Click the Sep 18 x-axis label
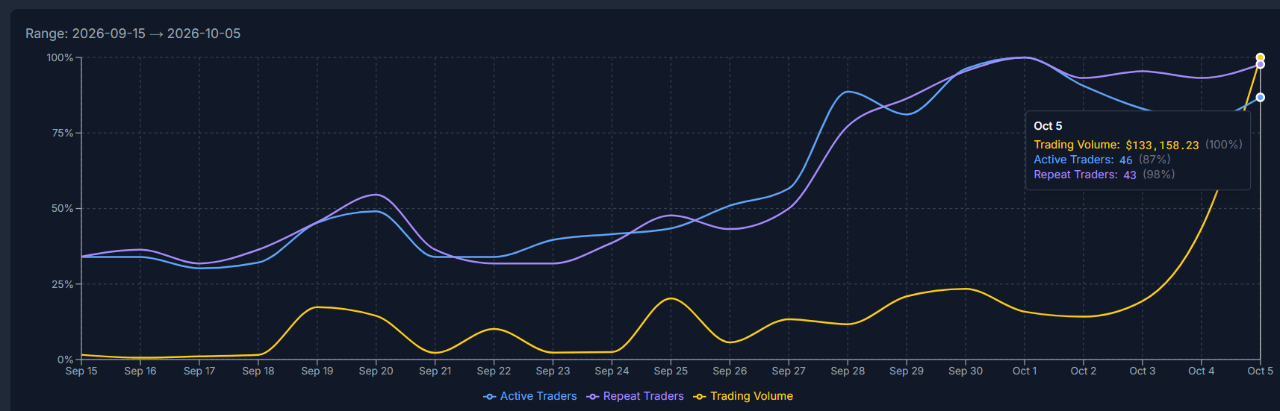Viewport: 1280px width, 411px height. [x=258, y=370]
